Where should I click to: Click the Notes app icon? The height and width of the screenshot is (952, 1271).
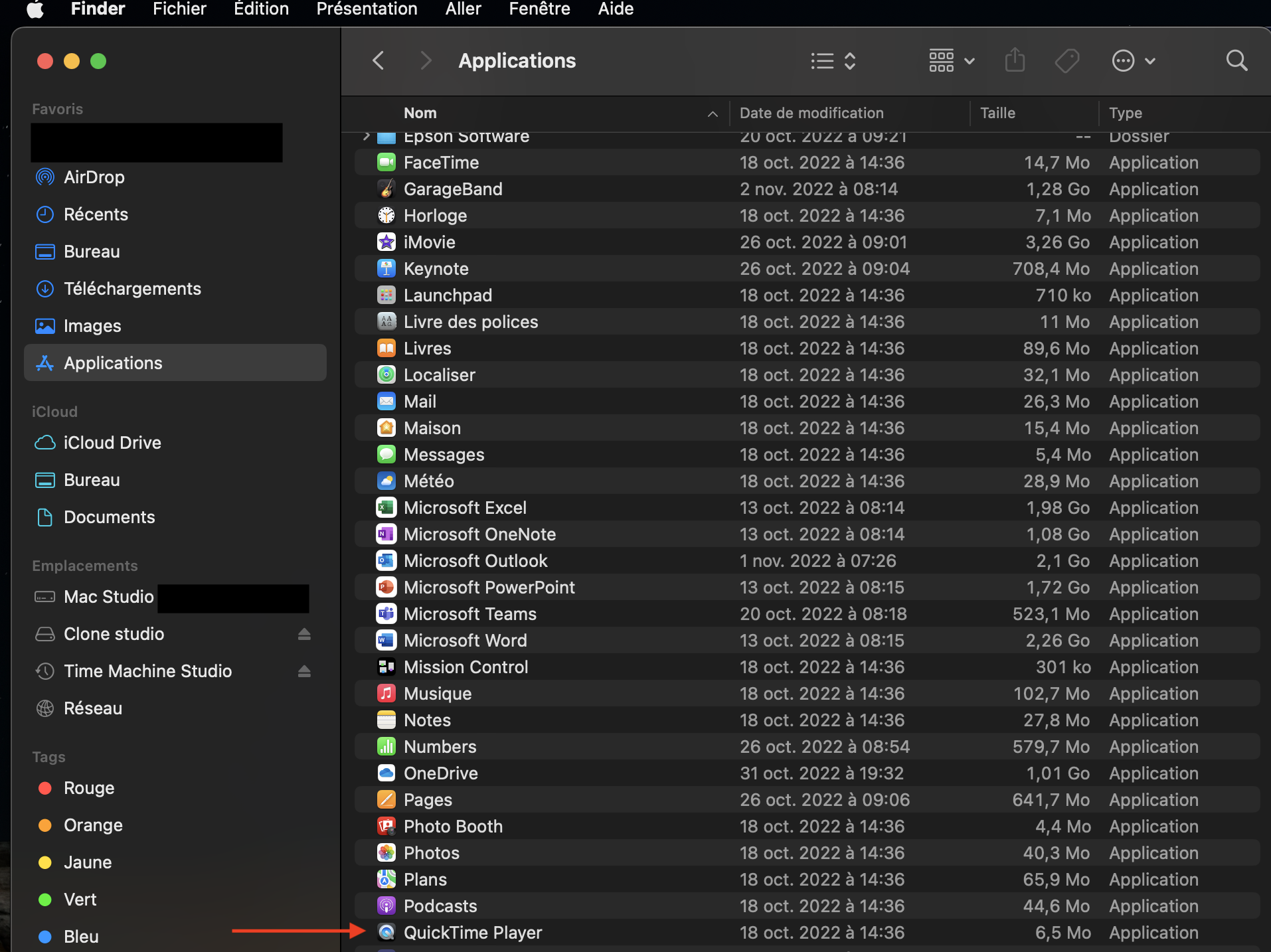(386, 720)
